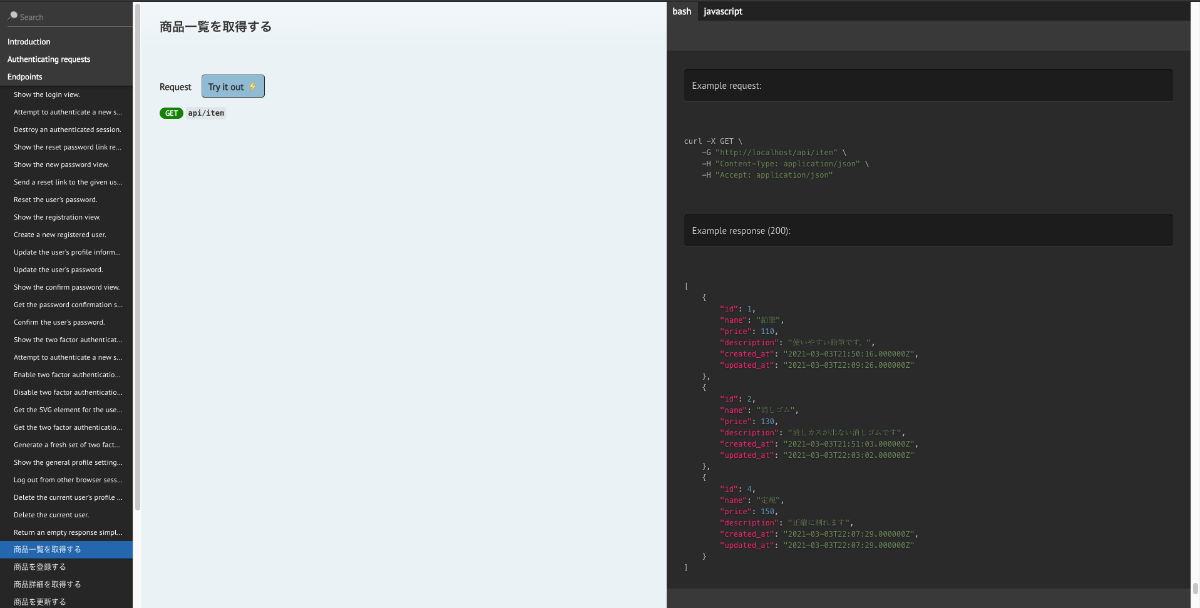Image resolution: width=1200 pixels, height=608 pixels.
Task: Open 'Show the two factor authenticat...' entry
Action: 66,339
